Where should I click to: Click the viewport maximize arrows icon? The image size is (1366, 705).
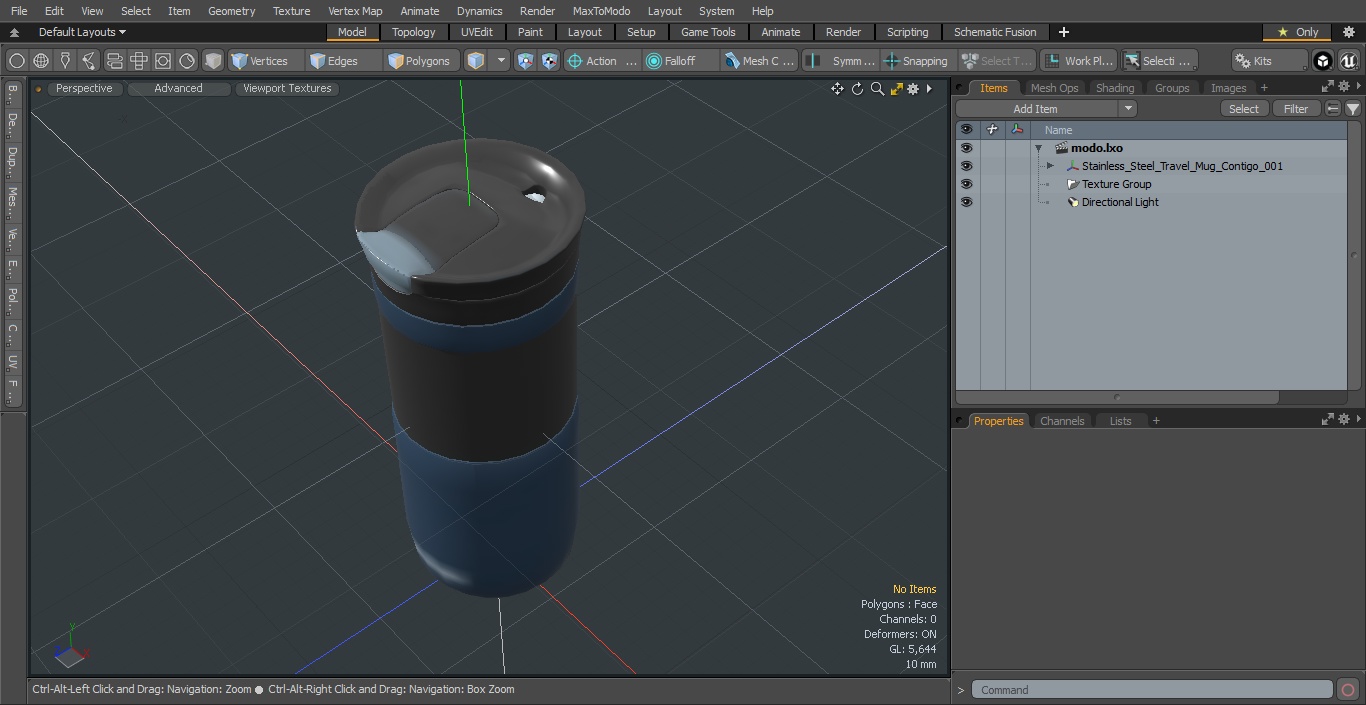tap(896, 89)
